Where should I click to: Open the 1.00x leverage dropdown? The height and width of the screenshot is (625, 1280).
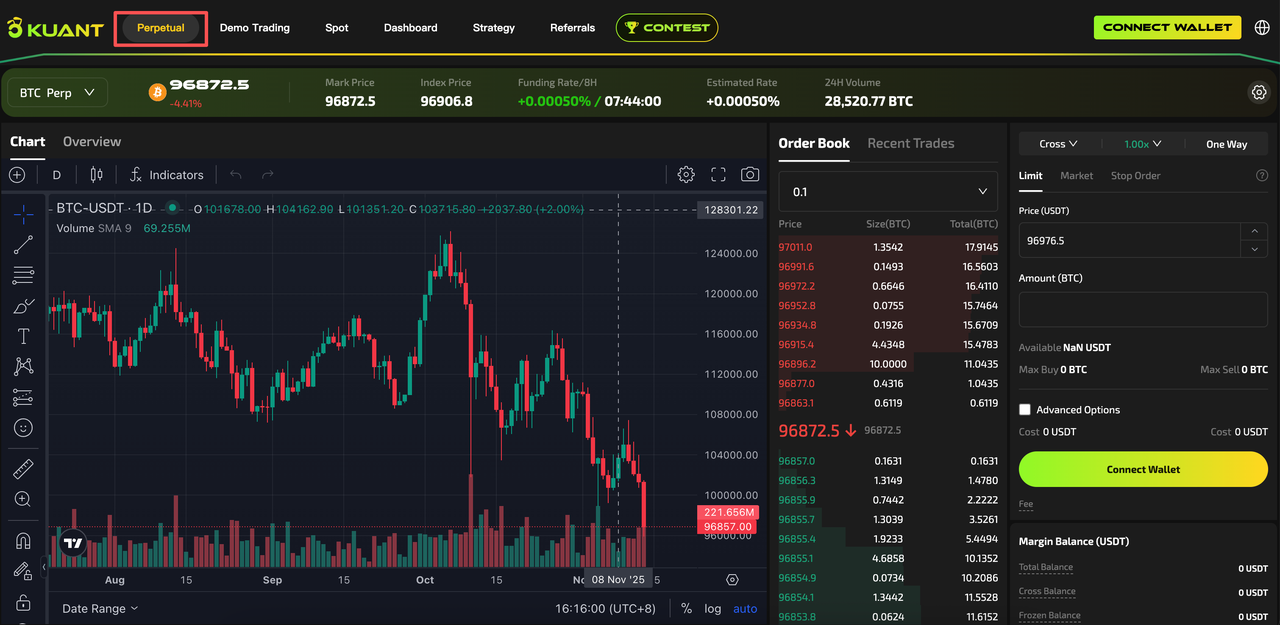tap(1142, 144)
